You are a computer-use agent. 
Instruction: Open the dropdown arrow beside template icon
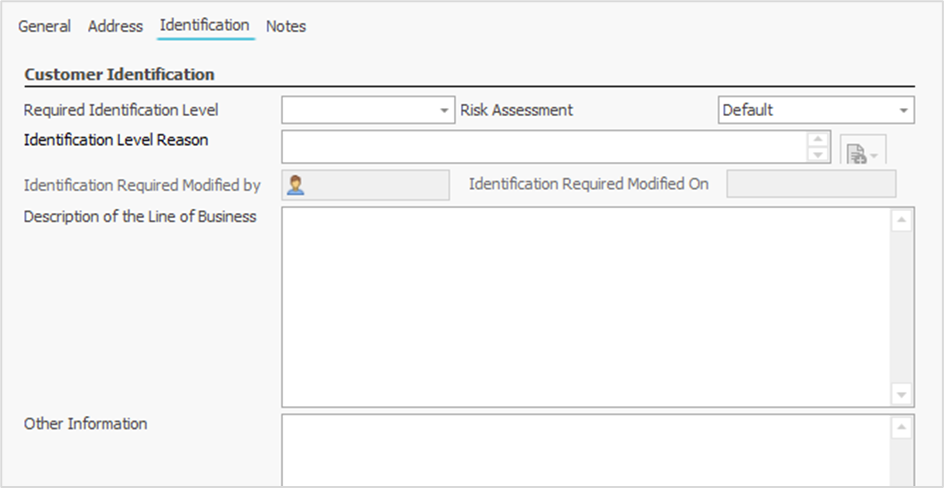(x=874, y=155)
